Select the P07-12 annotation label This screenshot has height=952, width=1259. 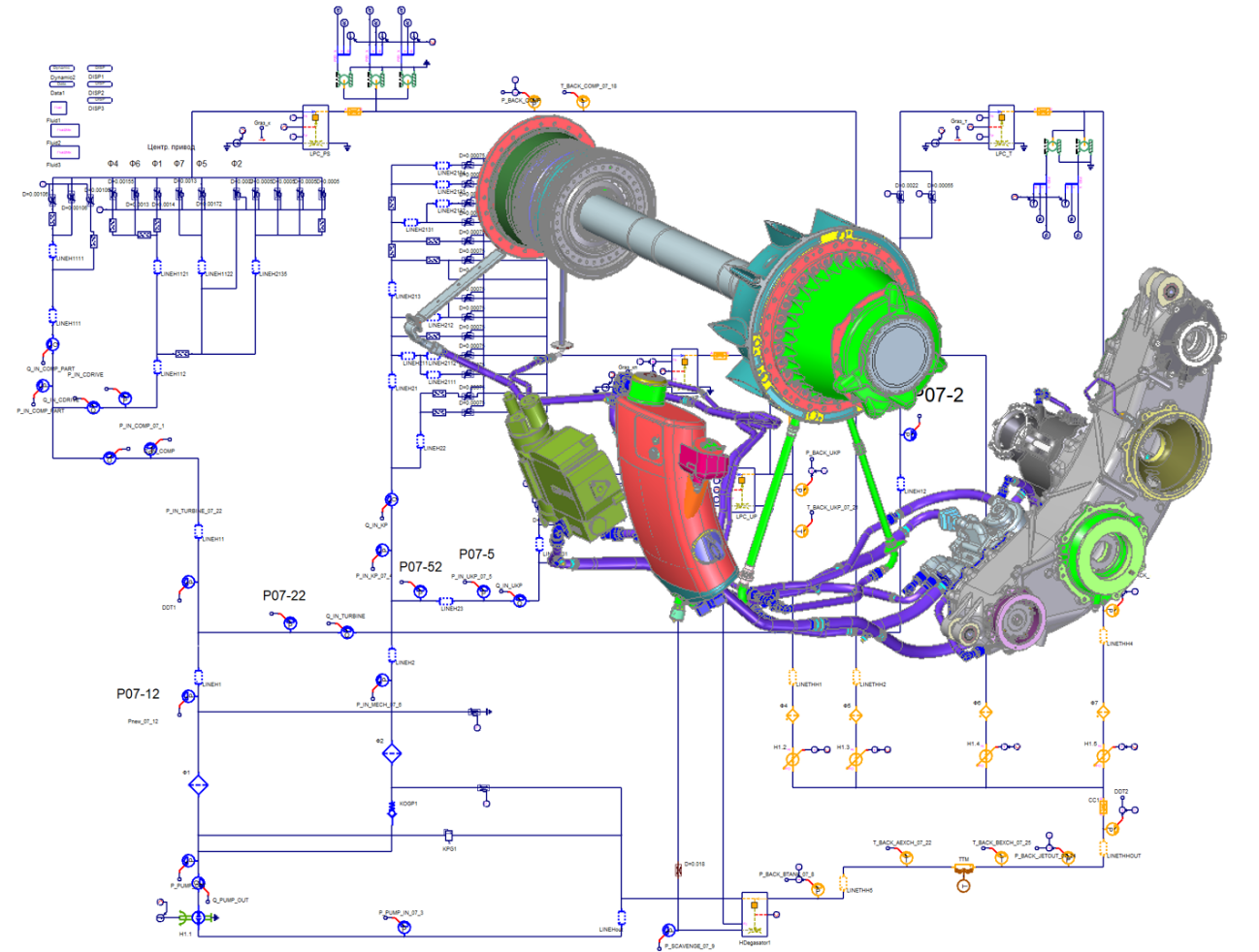pyautogui.click(x=138, y=694)
